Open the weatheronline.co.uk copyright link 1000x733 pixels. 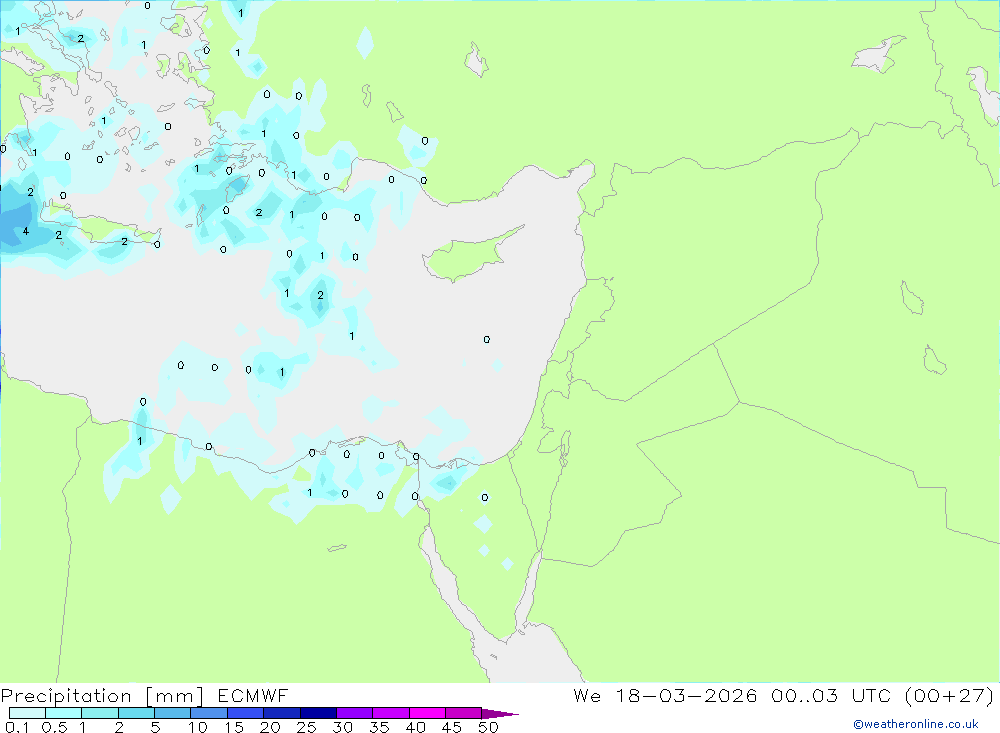point(916,724)
